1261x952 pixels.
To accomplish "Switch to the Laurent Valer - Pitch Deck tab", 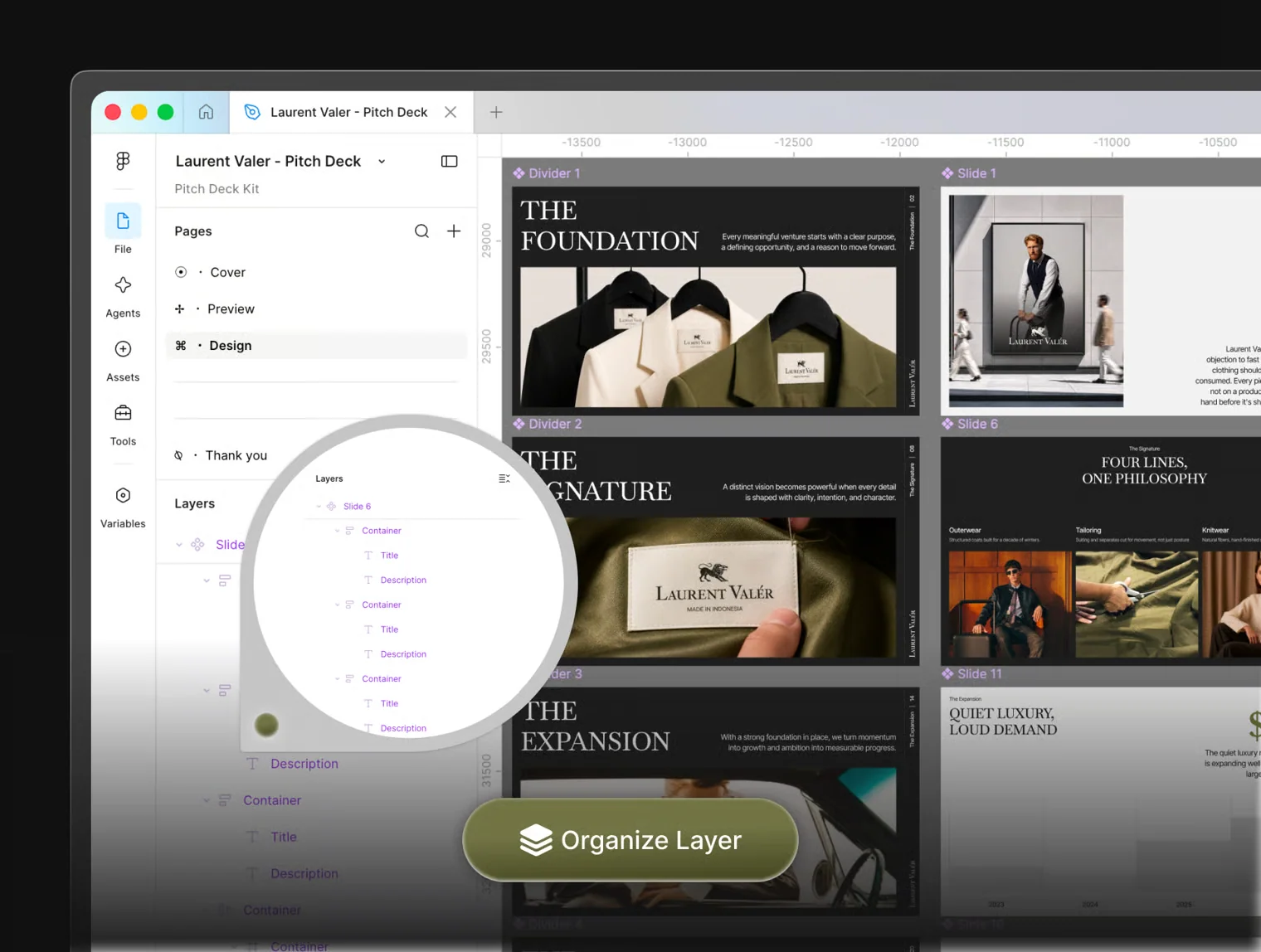I will coord(348,112).
